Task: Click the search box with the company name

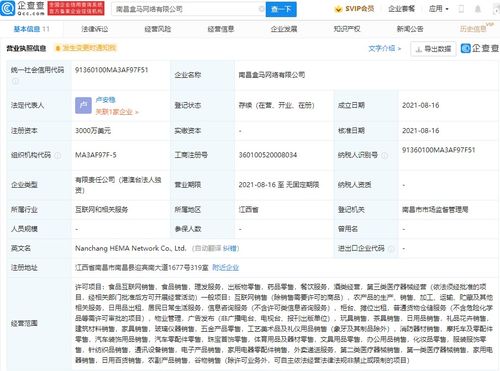Action: click(187, 9)
